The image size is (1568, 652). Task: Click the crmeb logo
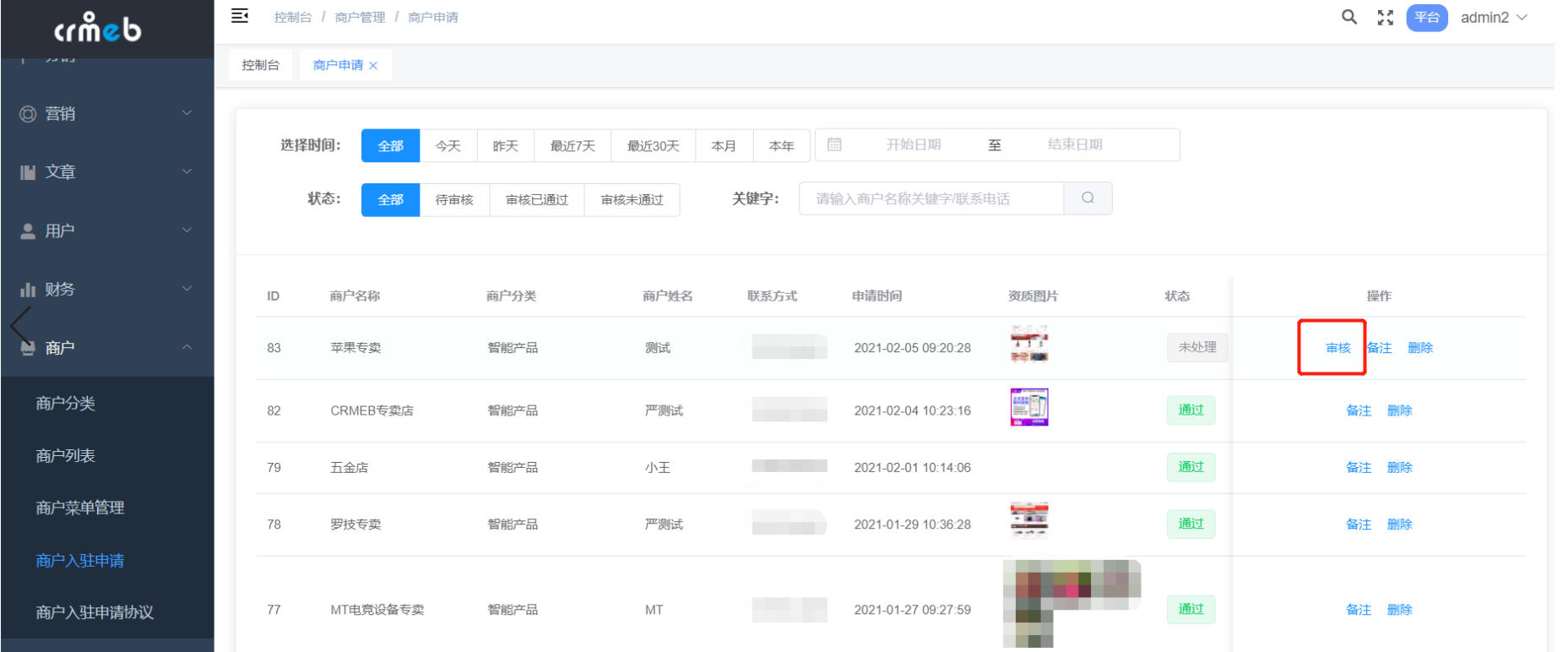pos(98,28)
